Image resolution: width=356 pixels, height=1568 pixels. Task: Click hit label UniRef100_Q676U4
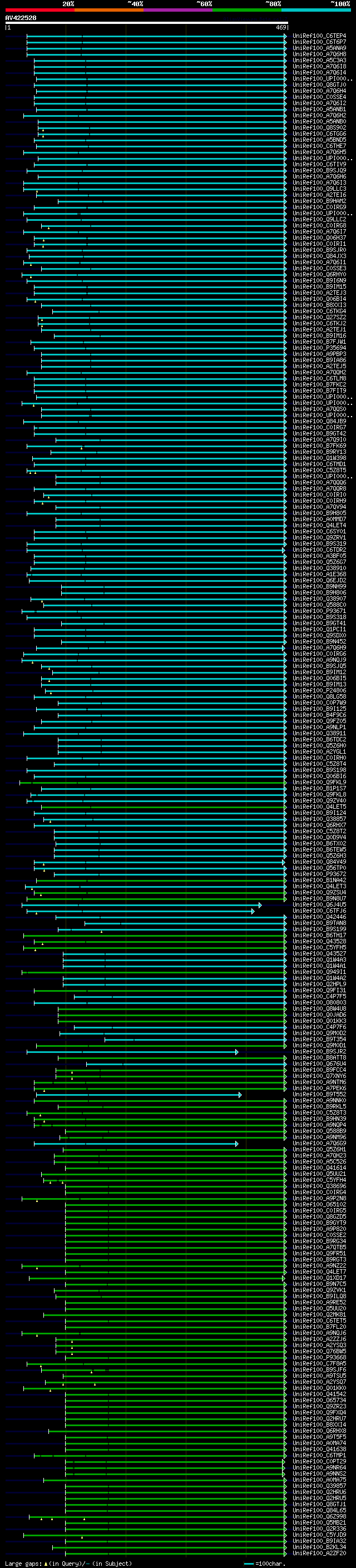tap(319, 1064)
